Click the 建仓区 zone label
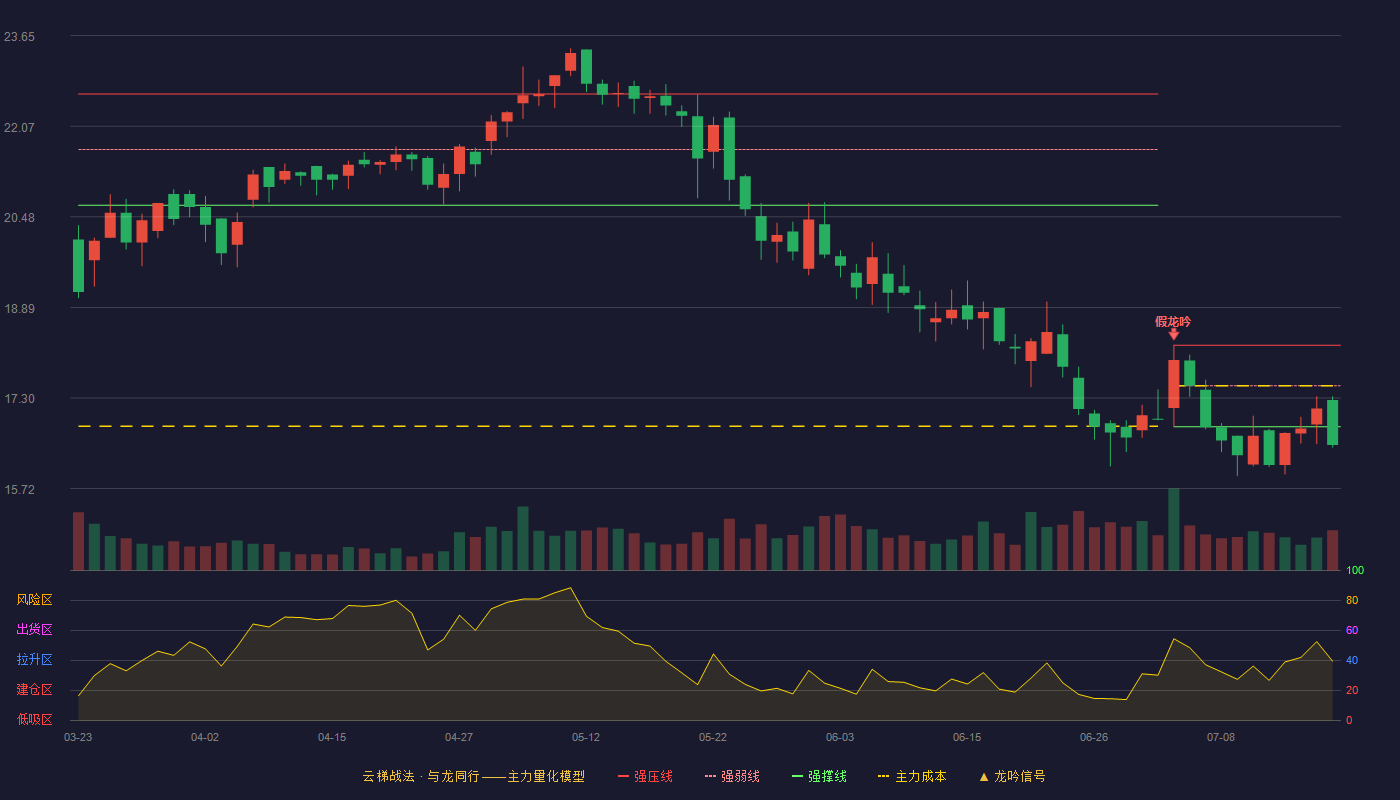This screenshot has width=1400, height=800. click(34, 690)
